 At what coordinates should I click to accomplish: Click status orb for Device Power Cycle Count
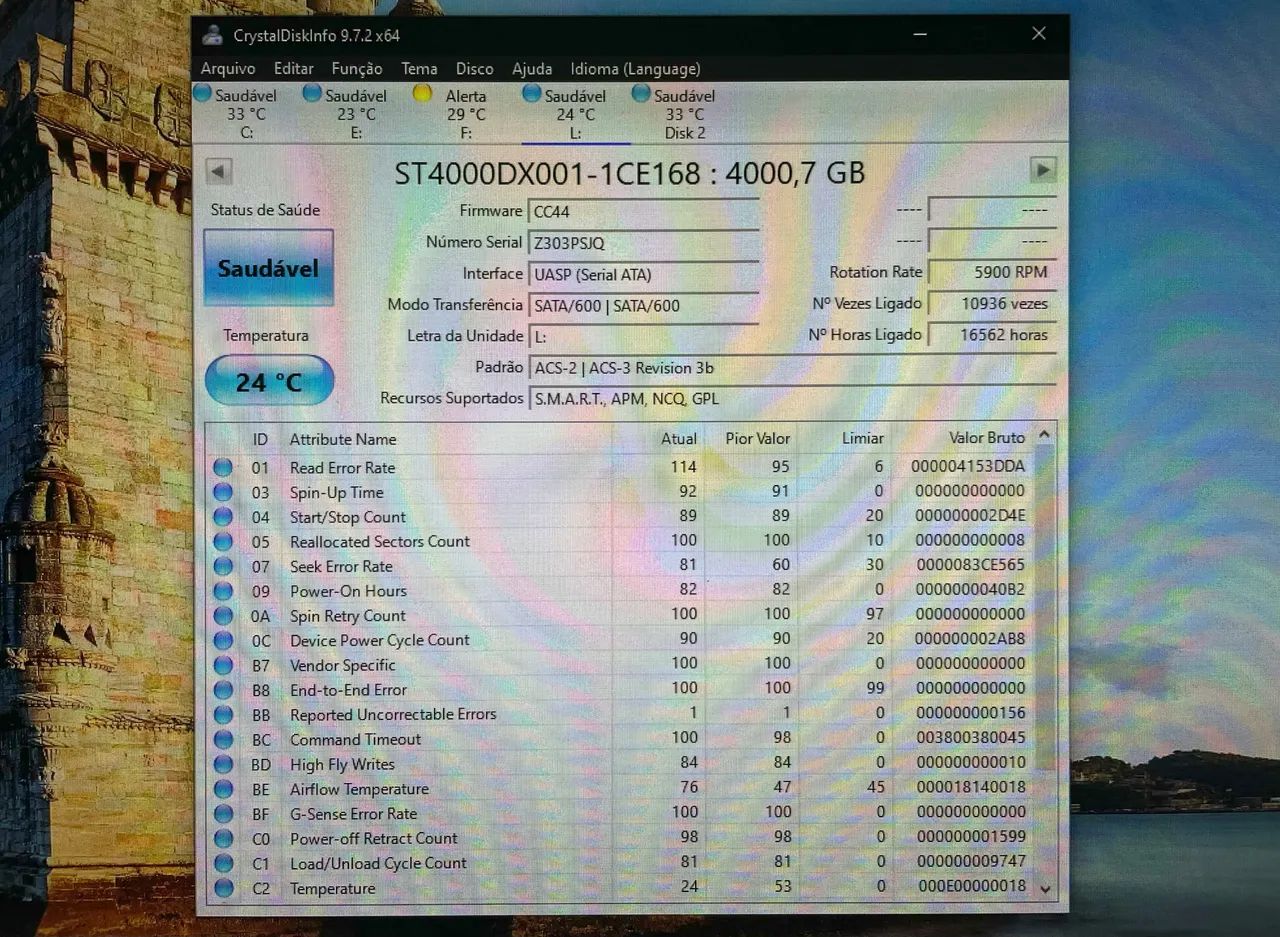[x=222, y=640]
